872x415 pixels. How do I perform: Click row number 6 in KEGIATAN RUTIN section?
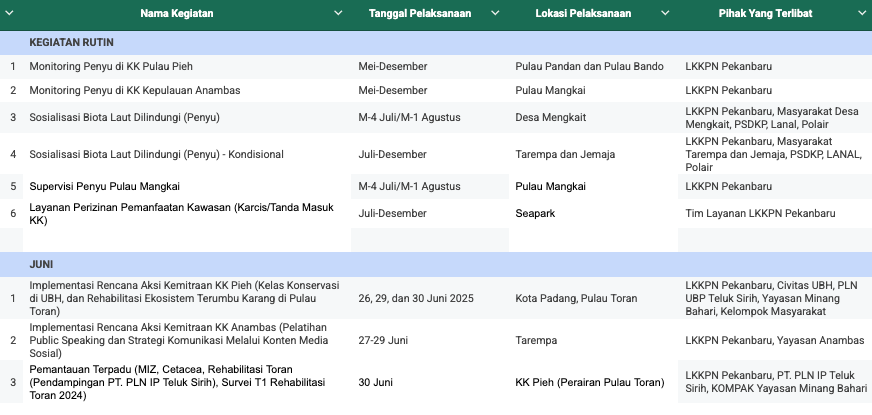13,214
